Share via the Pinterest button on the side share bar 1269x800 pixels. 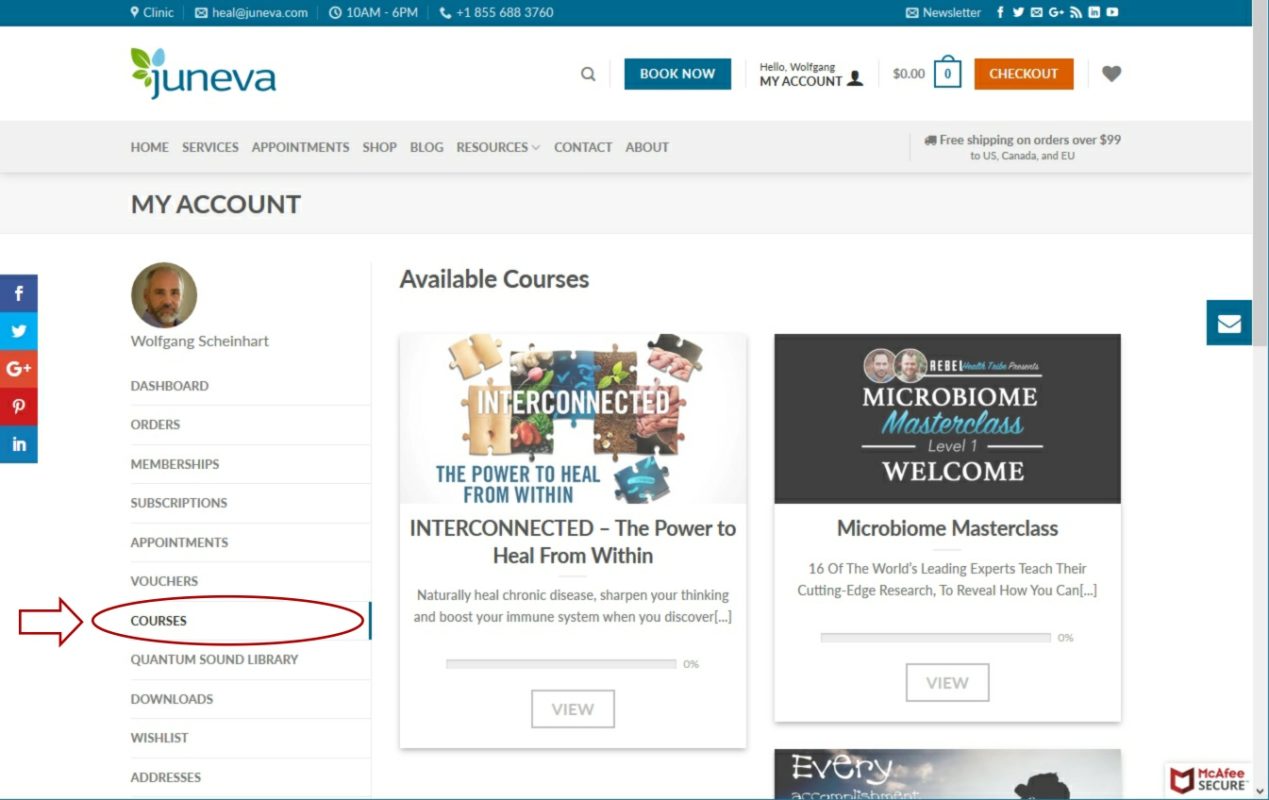[19, 407]
